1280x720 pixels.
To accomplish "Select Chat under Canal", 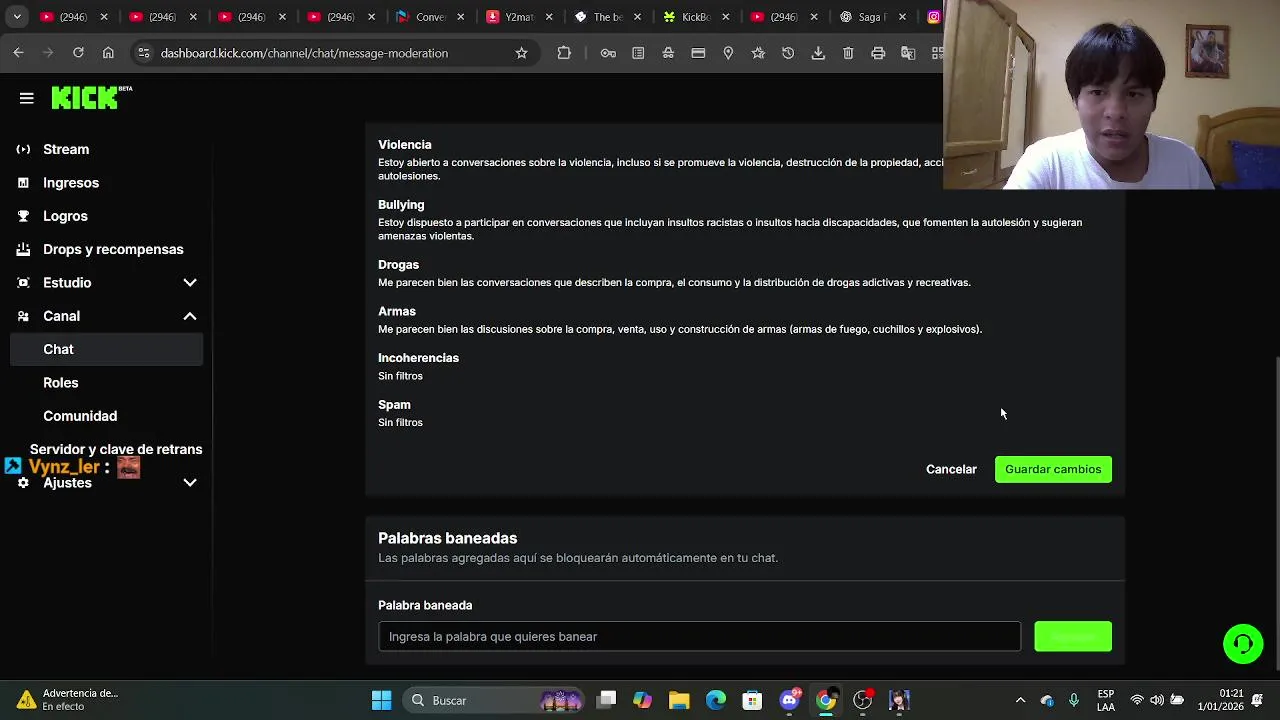I will [x=106, y=349].
